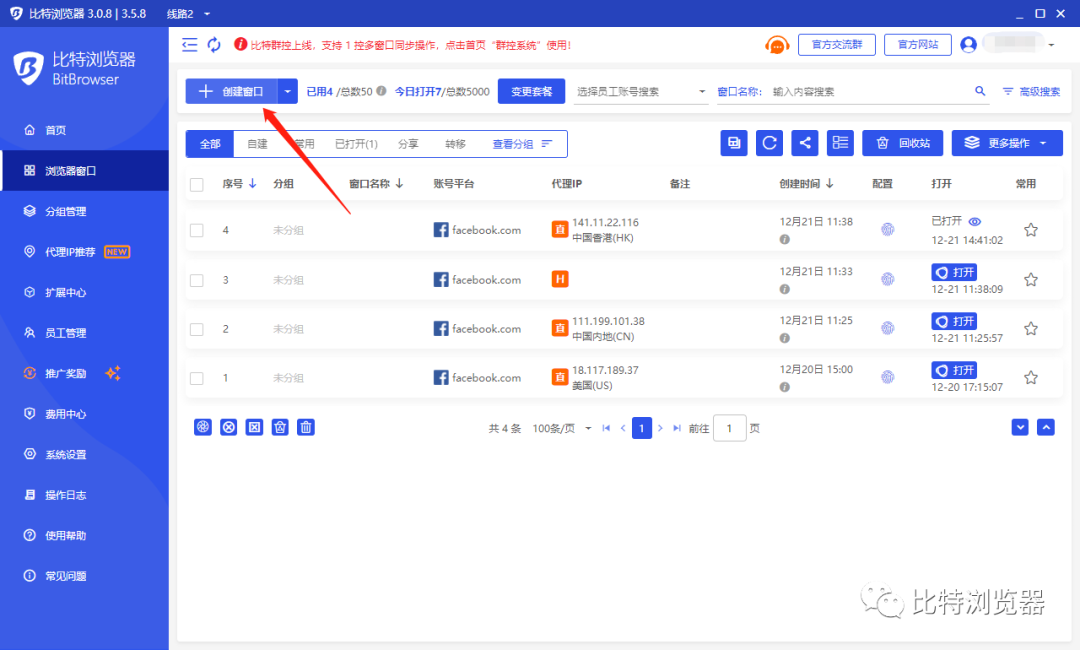Image resolution: width=1080 pixels, height=650 pixels.
Task: Click the headset customer service icon in top bar
Action: pyautogui.click(x=777, y=44)
